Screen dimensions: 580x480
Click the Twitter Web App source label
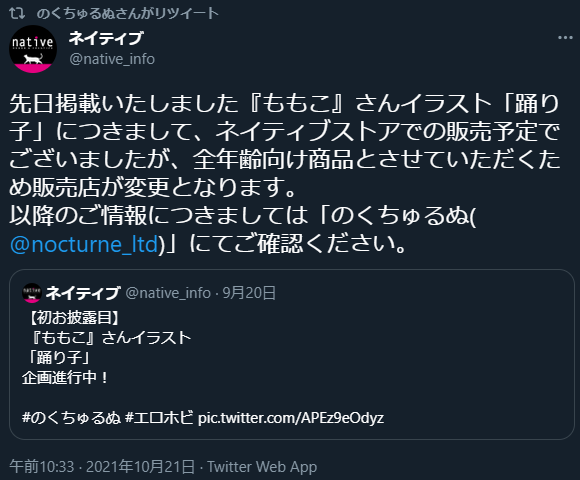pos(262,467)
